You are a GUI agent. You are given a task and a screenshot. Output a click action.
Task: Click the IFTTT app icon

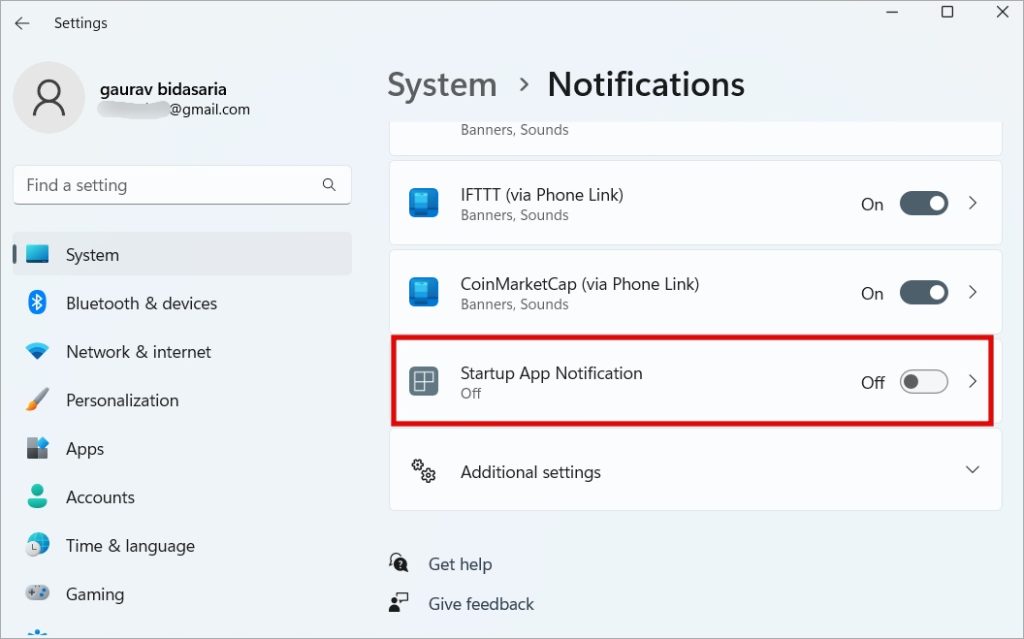[424, 203]
